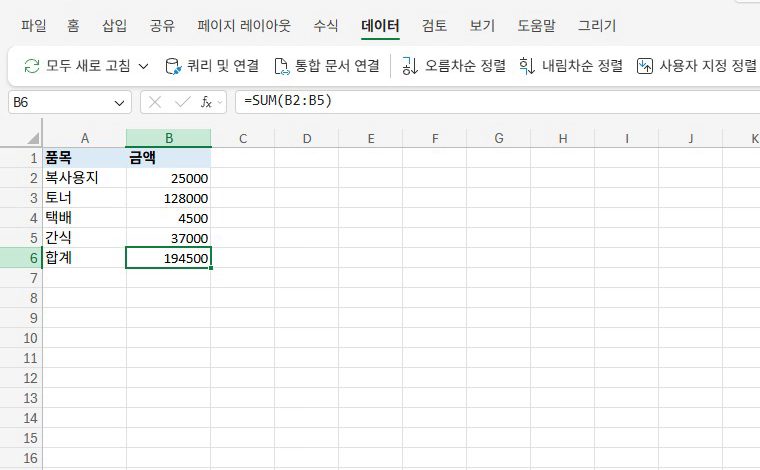Click the formula bar with =SUM(B2:B5)
Viewport: 760px width, 470px height.
[498, 102]
